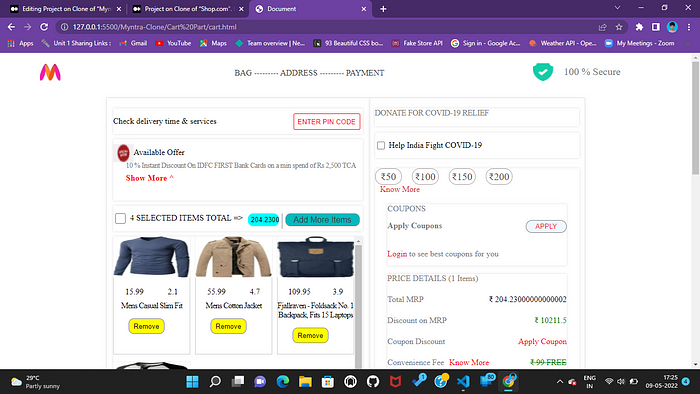Click the Login link for coupons
Image resolution: width=700 pixels, height=394 pixels.
point(397,254)
